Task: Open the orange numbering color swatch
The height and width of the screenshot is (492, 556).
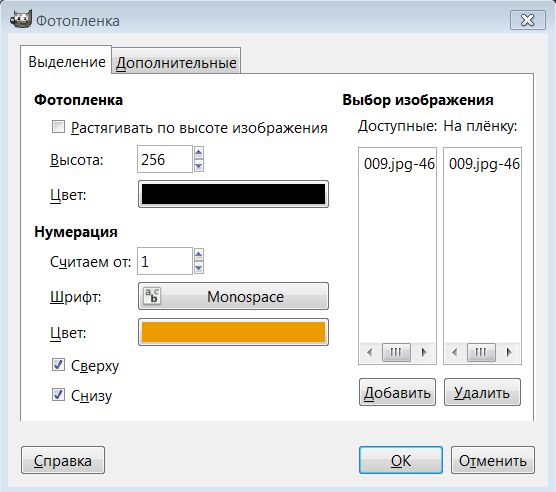Action: coord(233,332)
